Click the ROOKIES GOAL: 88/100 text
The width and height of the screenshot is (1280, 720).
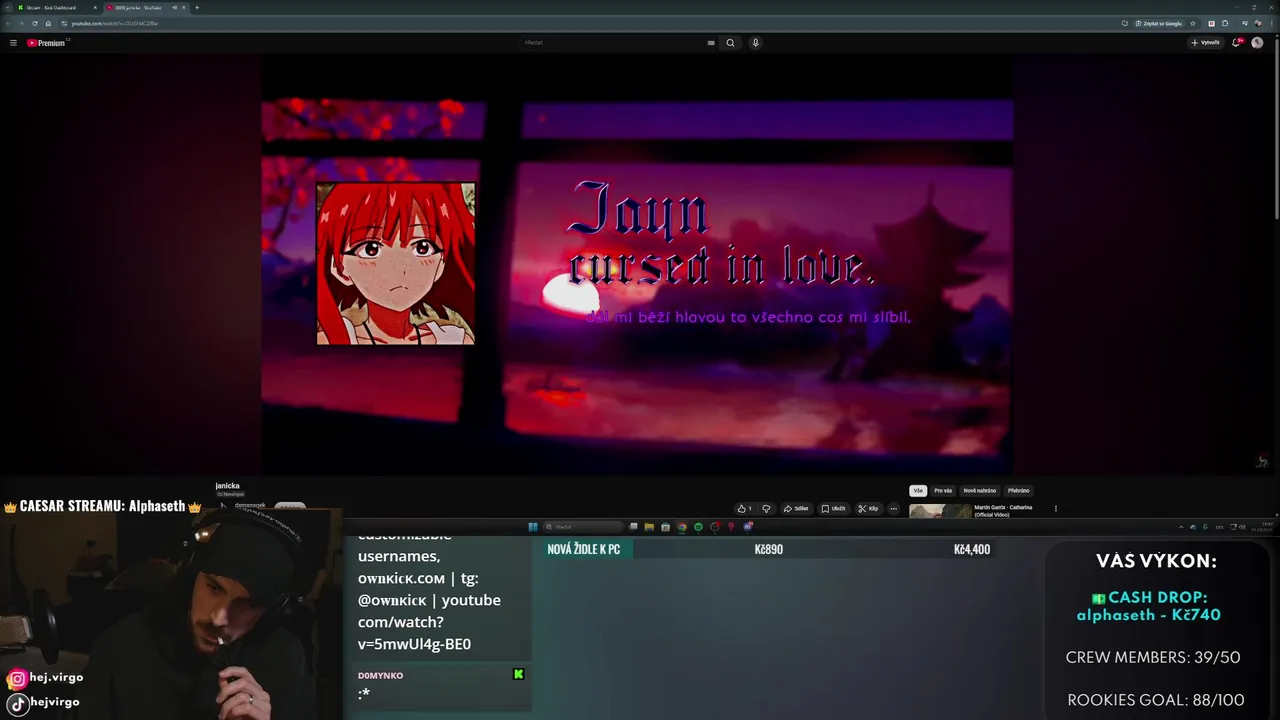1155,700
